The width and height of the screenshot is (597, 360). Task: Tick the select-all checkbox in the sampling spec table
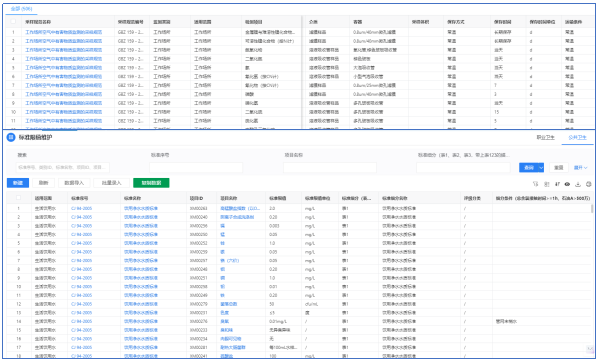point(13,22)
